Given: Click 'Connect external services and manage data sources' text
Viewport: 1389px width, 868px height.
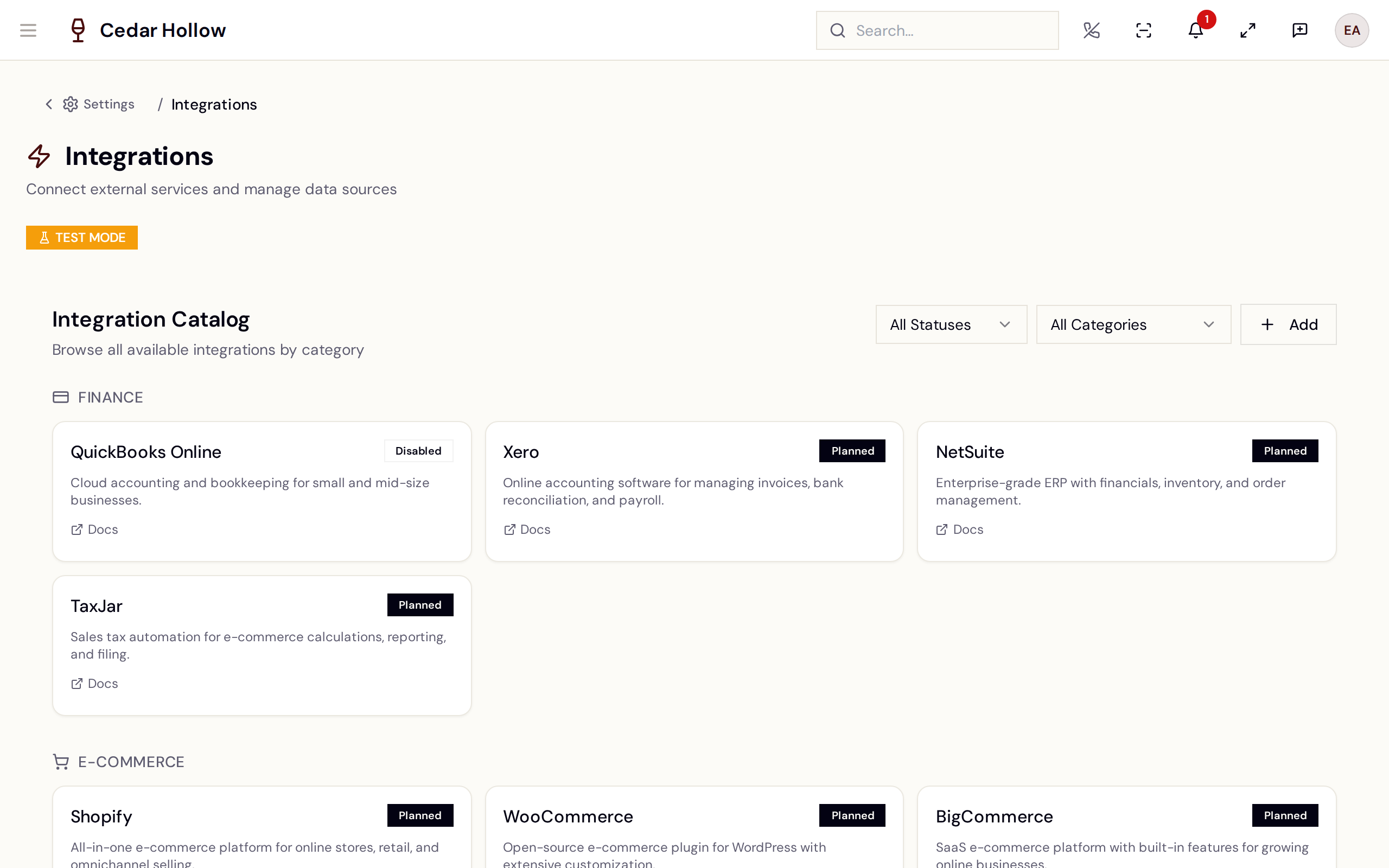Looking at the screenshot, I should 211,189.
